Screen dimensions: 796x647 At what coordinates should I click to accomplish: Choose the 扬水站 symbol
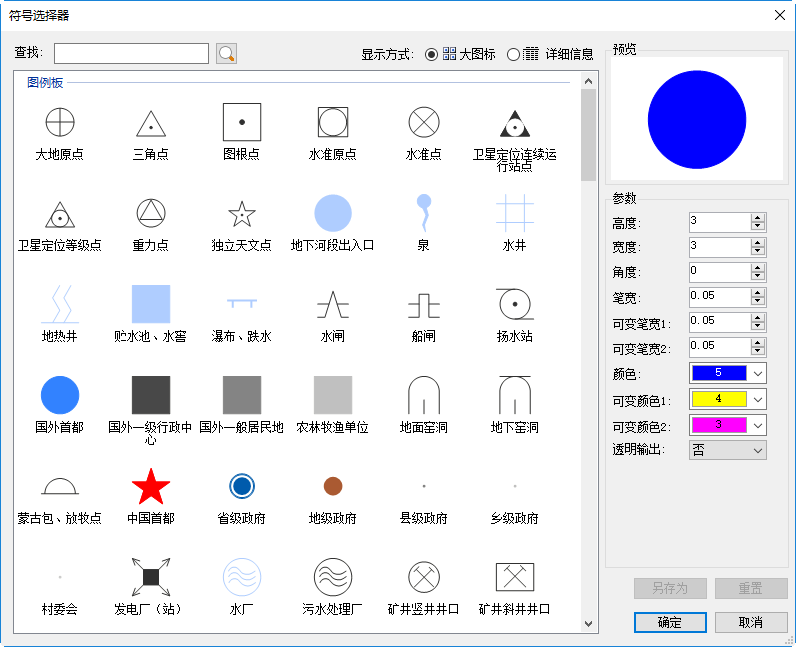(514, 304)
